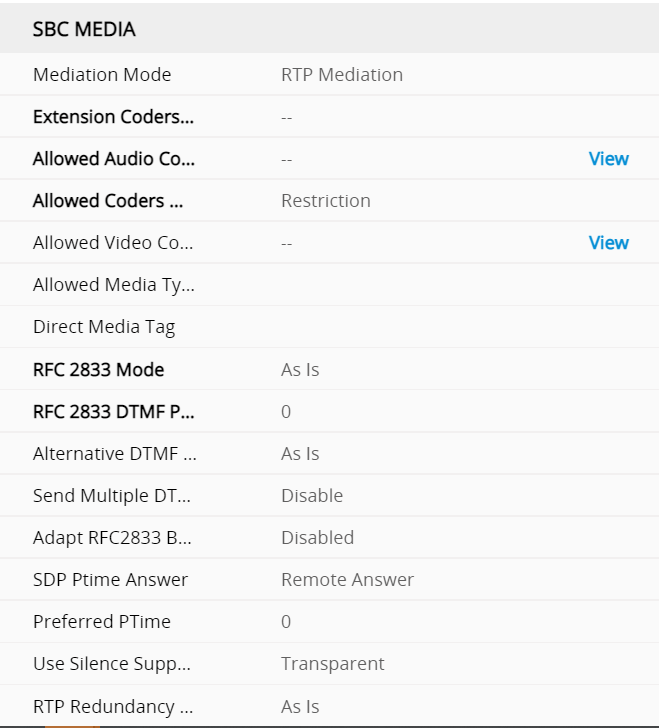659x728 pixels.
Task: Click the RTP Mediation value
Action: (x=342, y=75)
